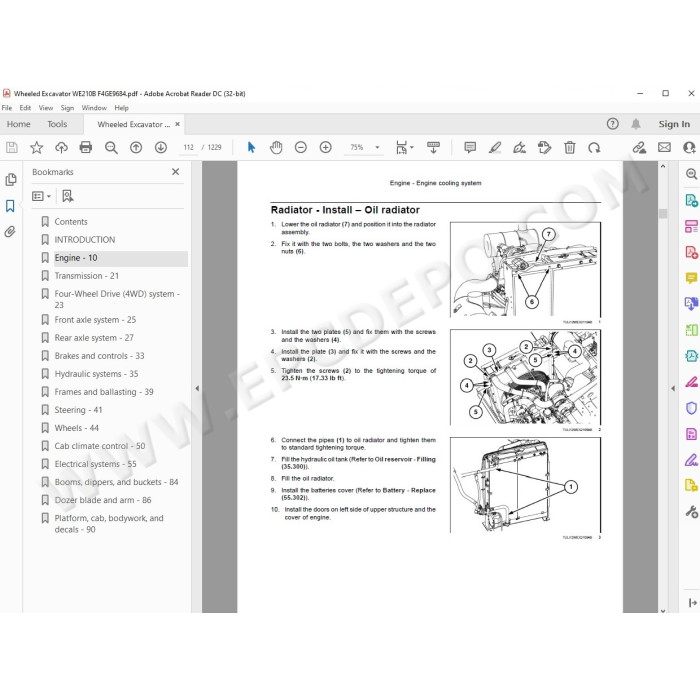The height and width of the screenshot is (700, 700).
Task: Open the Edit menu
Action: pos(25,108)
